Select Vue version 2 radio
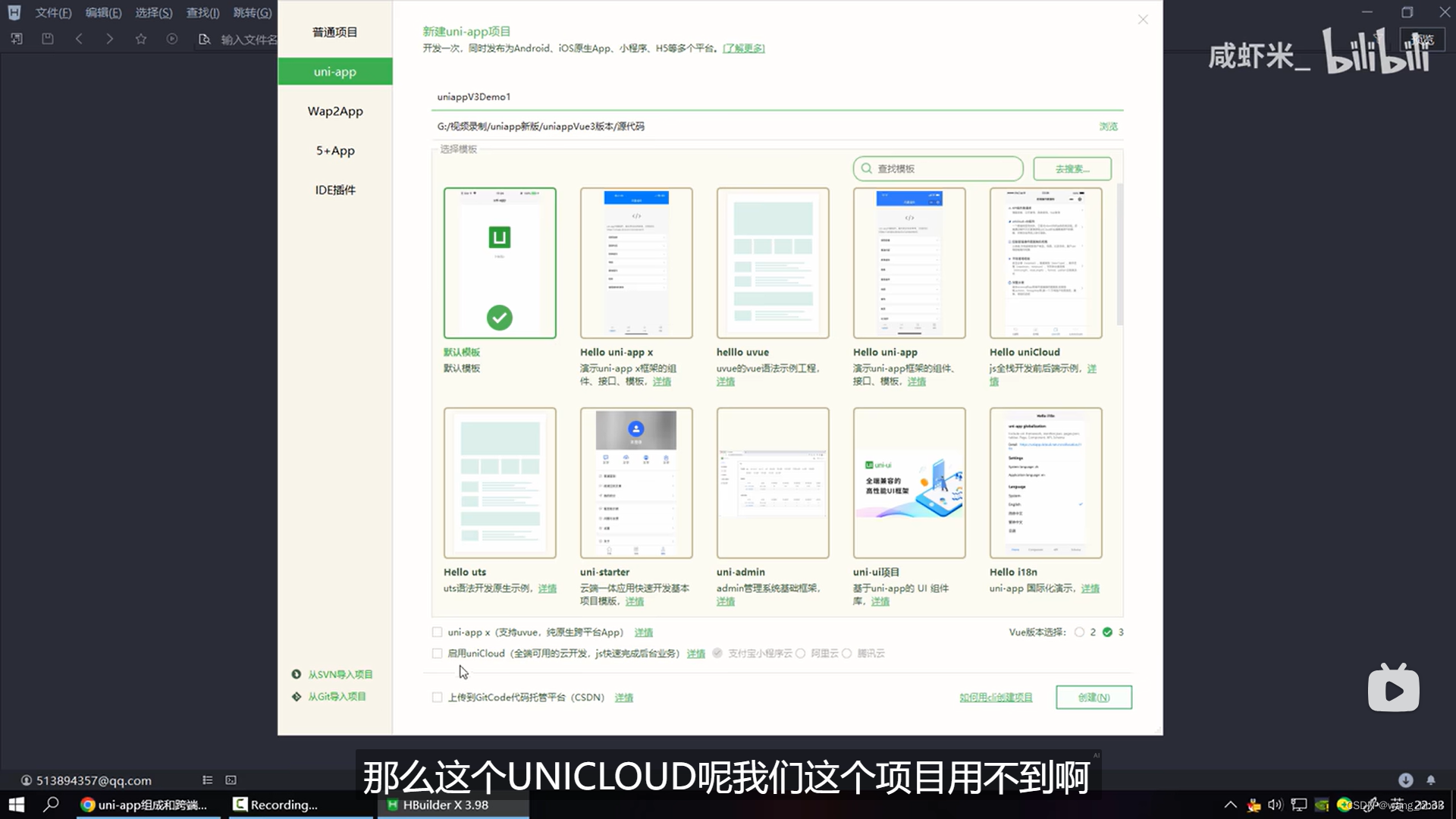Viewport: 1456px width, 819px height. (1079, 632)
